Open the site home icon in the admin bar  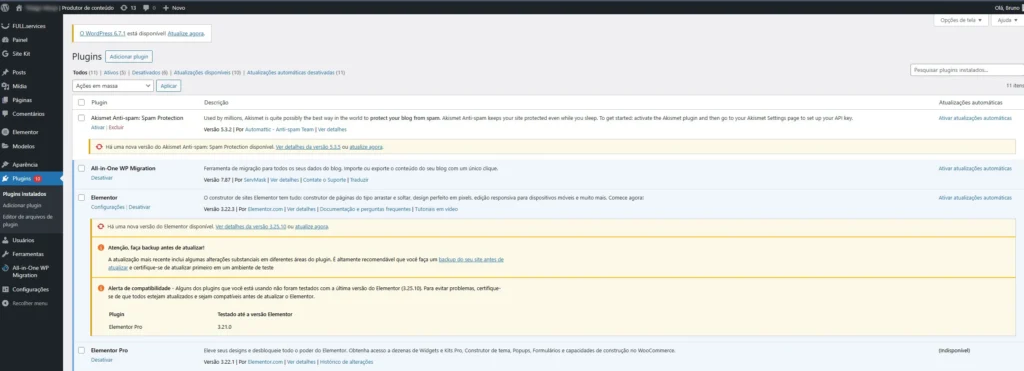tap(18, 7)
